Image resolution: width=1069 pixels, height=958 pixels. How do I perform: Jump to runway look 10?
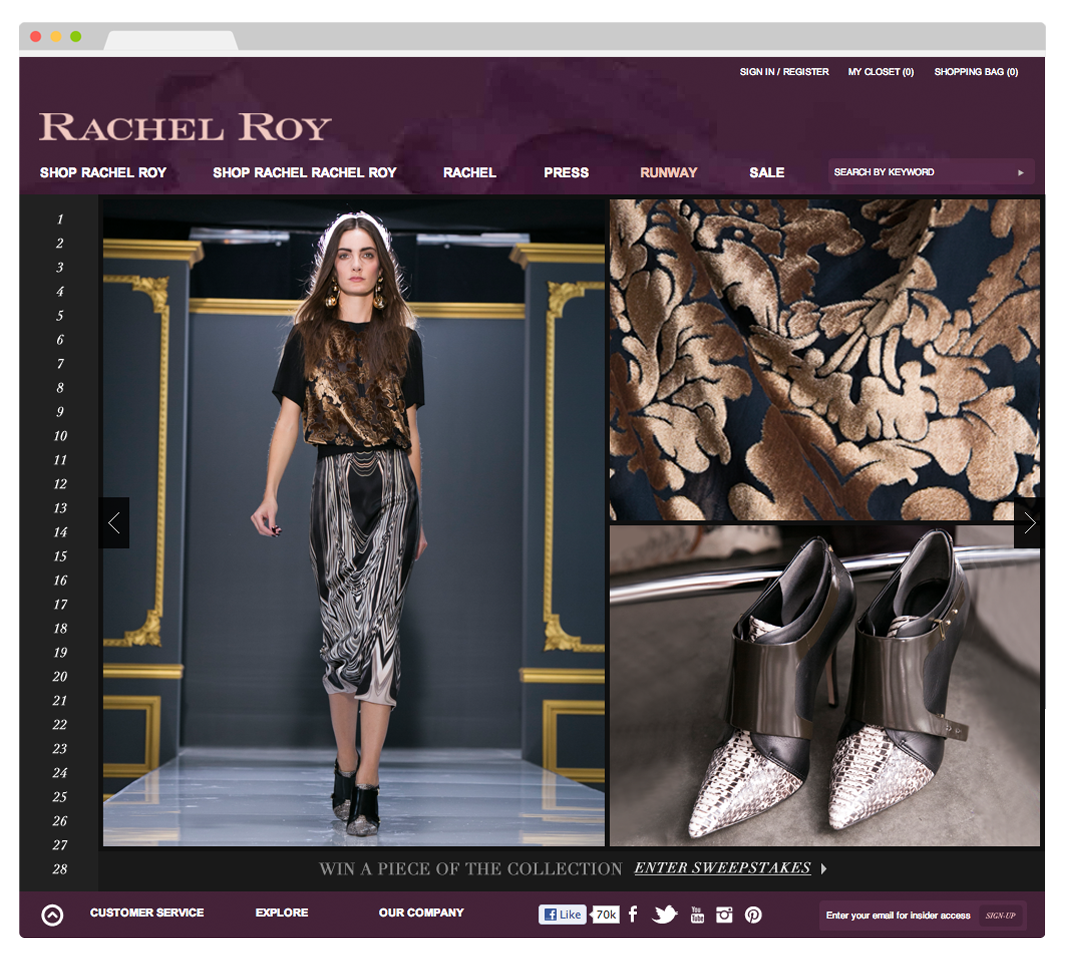[x=60, y=436]
